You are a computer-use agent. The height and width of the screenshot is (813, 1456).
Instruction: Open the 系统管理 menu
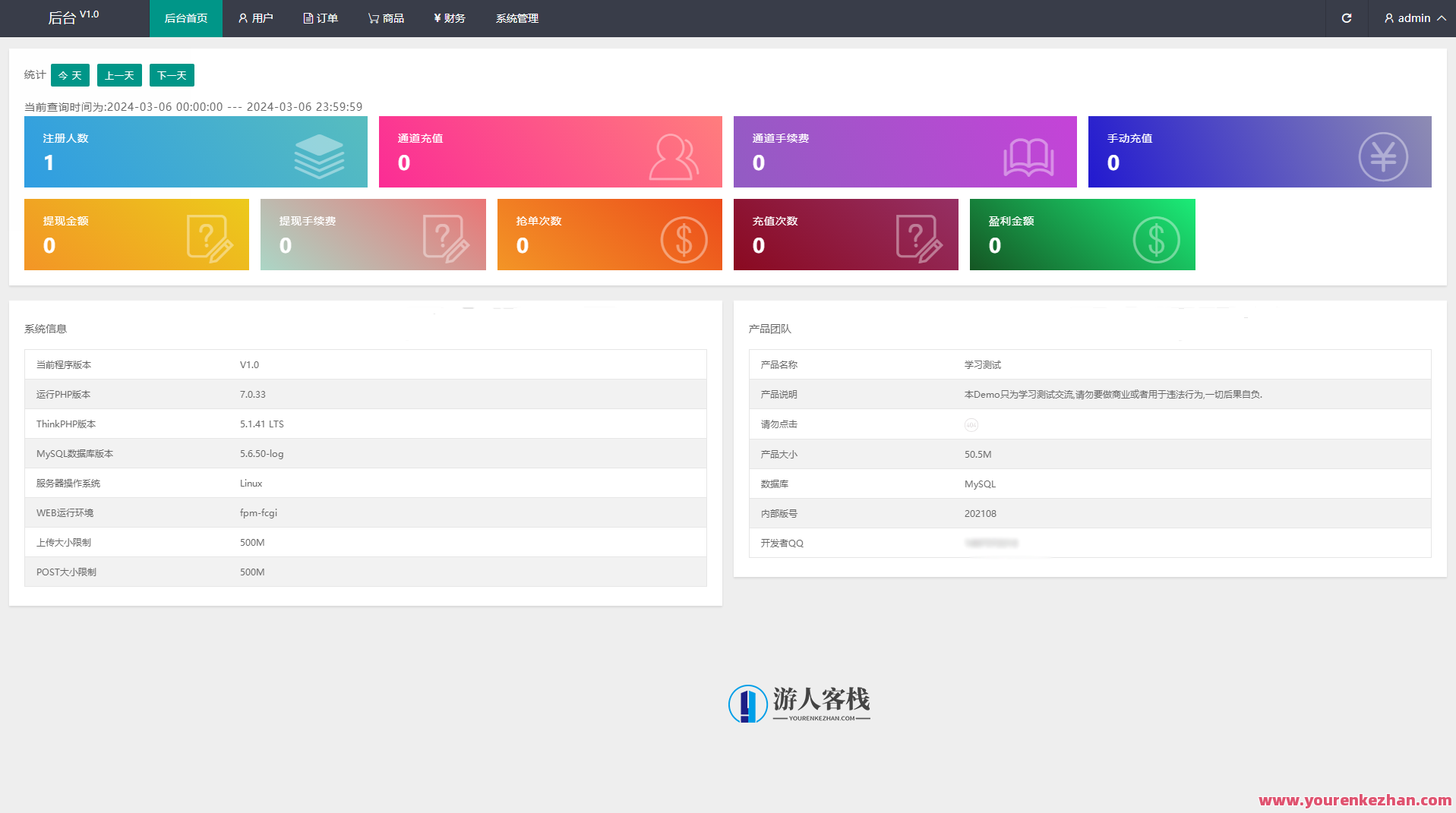coord(517,18)
